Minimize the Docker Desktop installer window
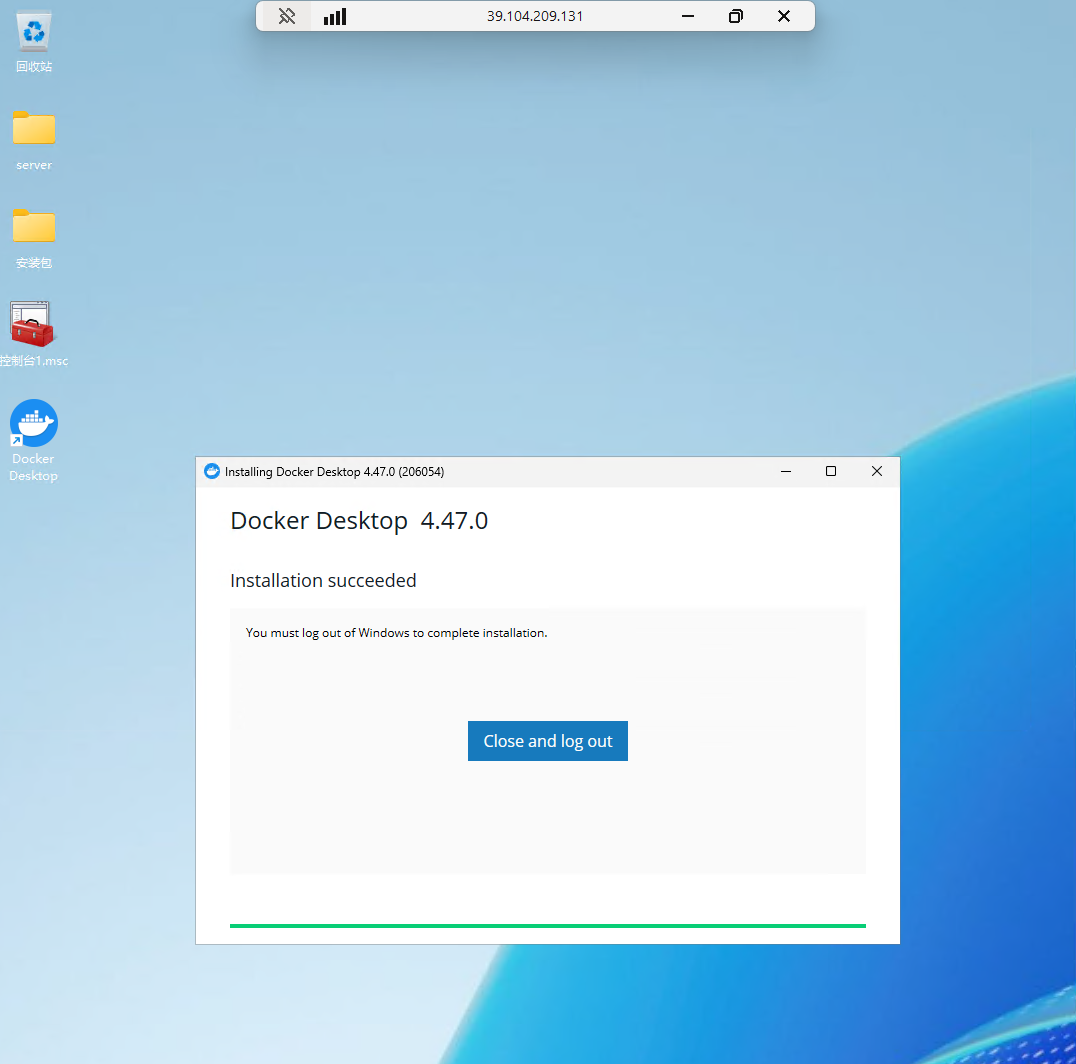 click(786, 471)
